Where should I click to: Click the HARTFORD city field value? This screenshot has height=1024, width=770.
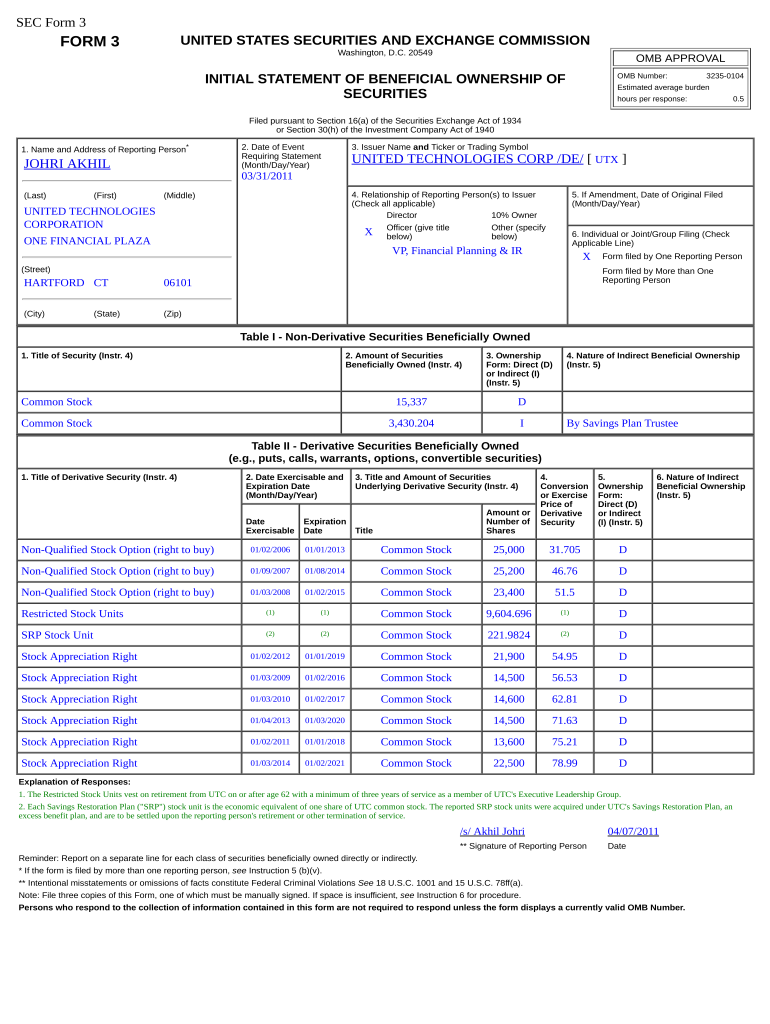click(x=54, y=283)
